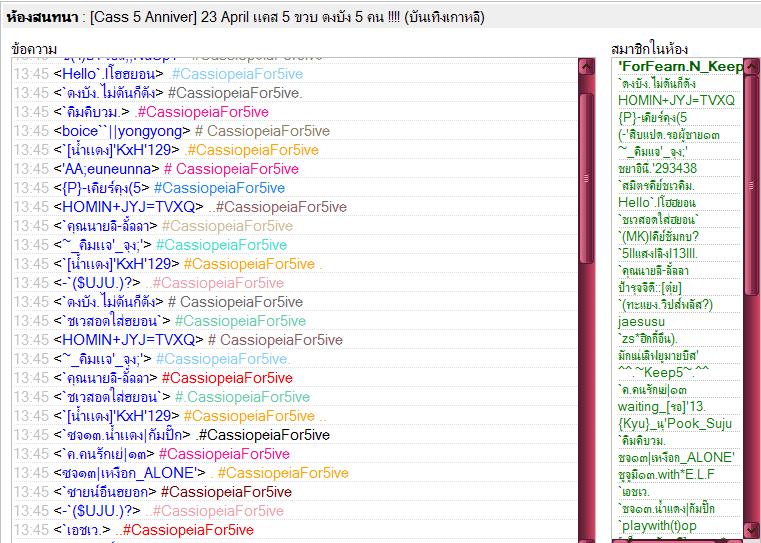This screenshot has height=543, width=761.
Task: Select ชูจูมี๑๓.with*E.L.F in the member list
Action: point(666,474)
